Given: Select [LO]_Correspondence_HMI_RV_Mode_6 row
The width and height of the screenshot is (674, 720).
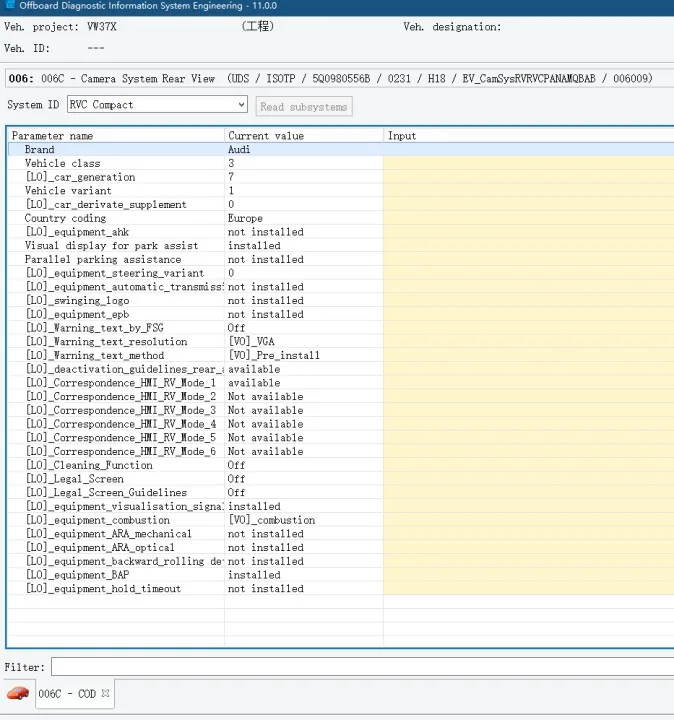Looking at the screenshot, I should pos(341,451).
